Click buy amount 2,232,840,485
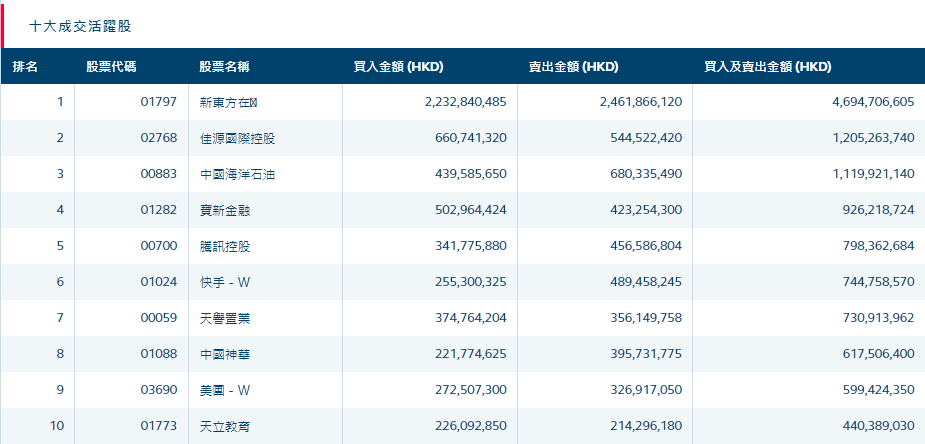 (465, 102)
